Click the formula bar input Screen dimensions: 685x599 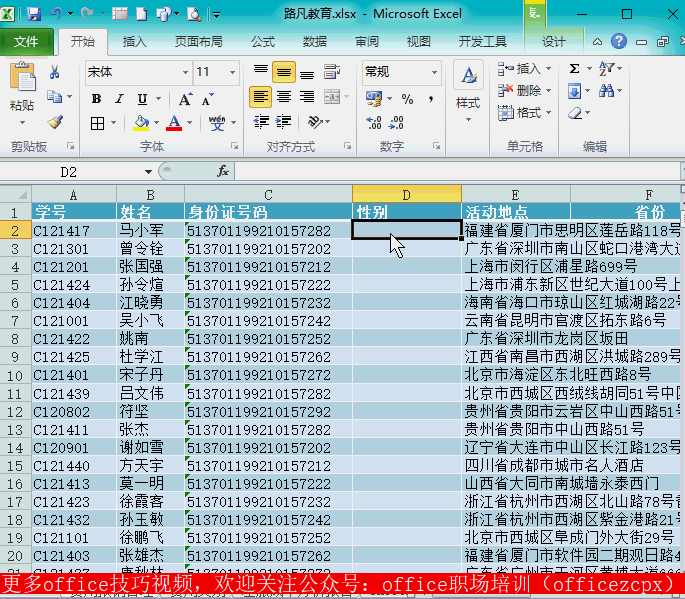(457, 171)
